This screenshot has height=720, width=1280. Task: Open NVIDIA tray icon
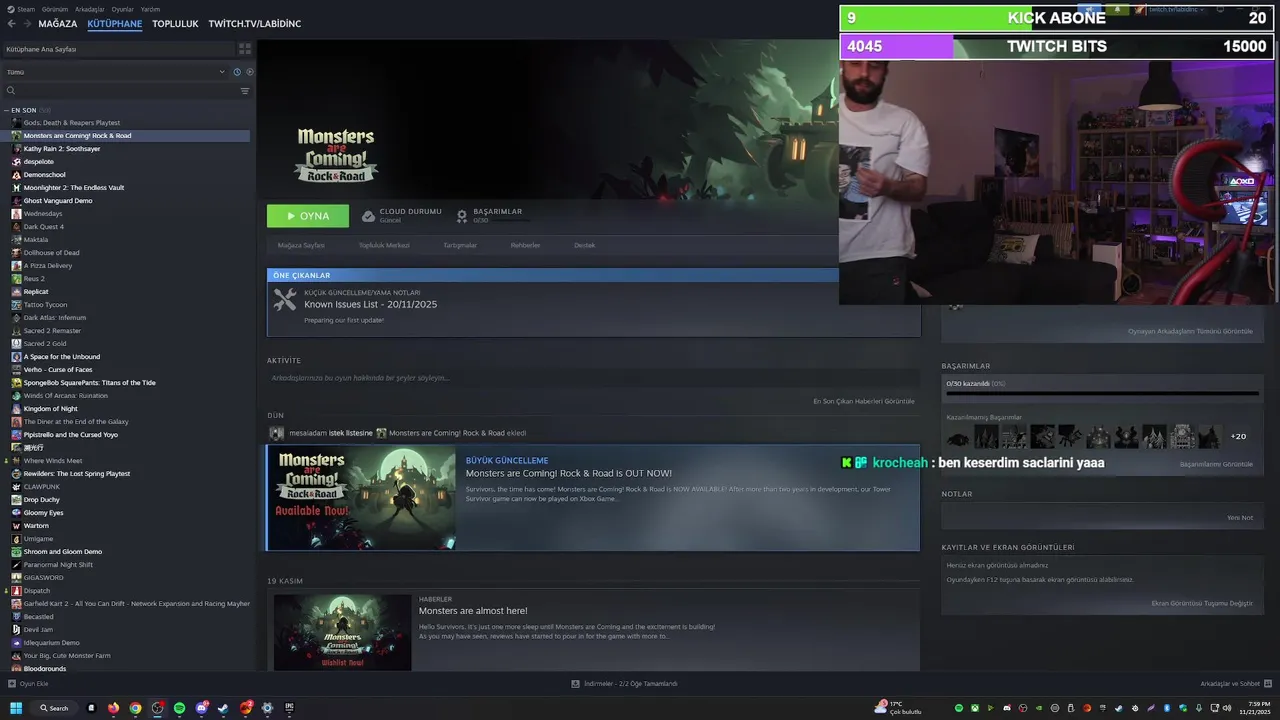click(x=1038, y=708)
